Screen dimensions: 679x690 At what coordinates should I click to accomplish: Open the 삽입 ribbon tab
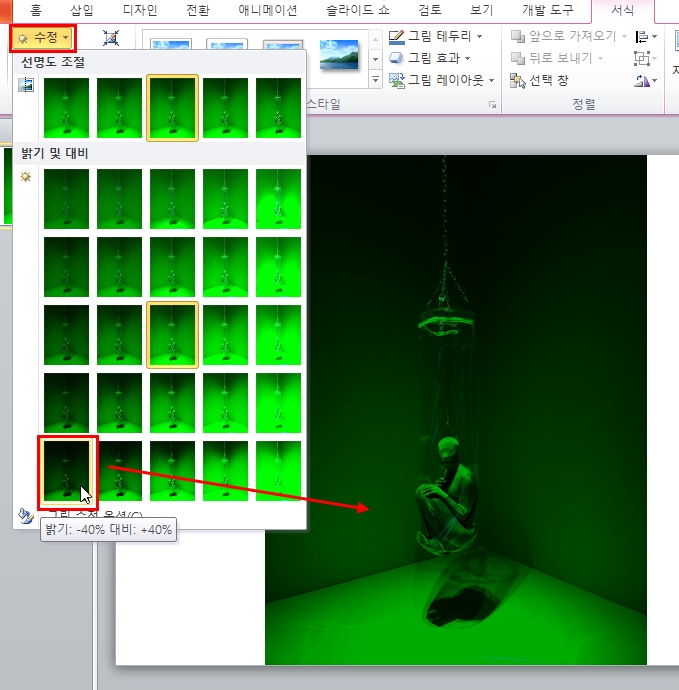(82, 10)
